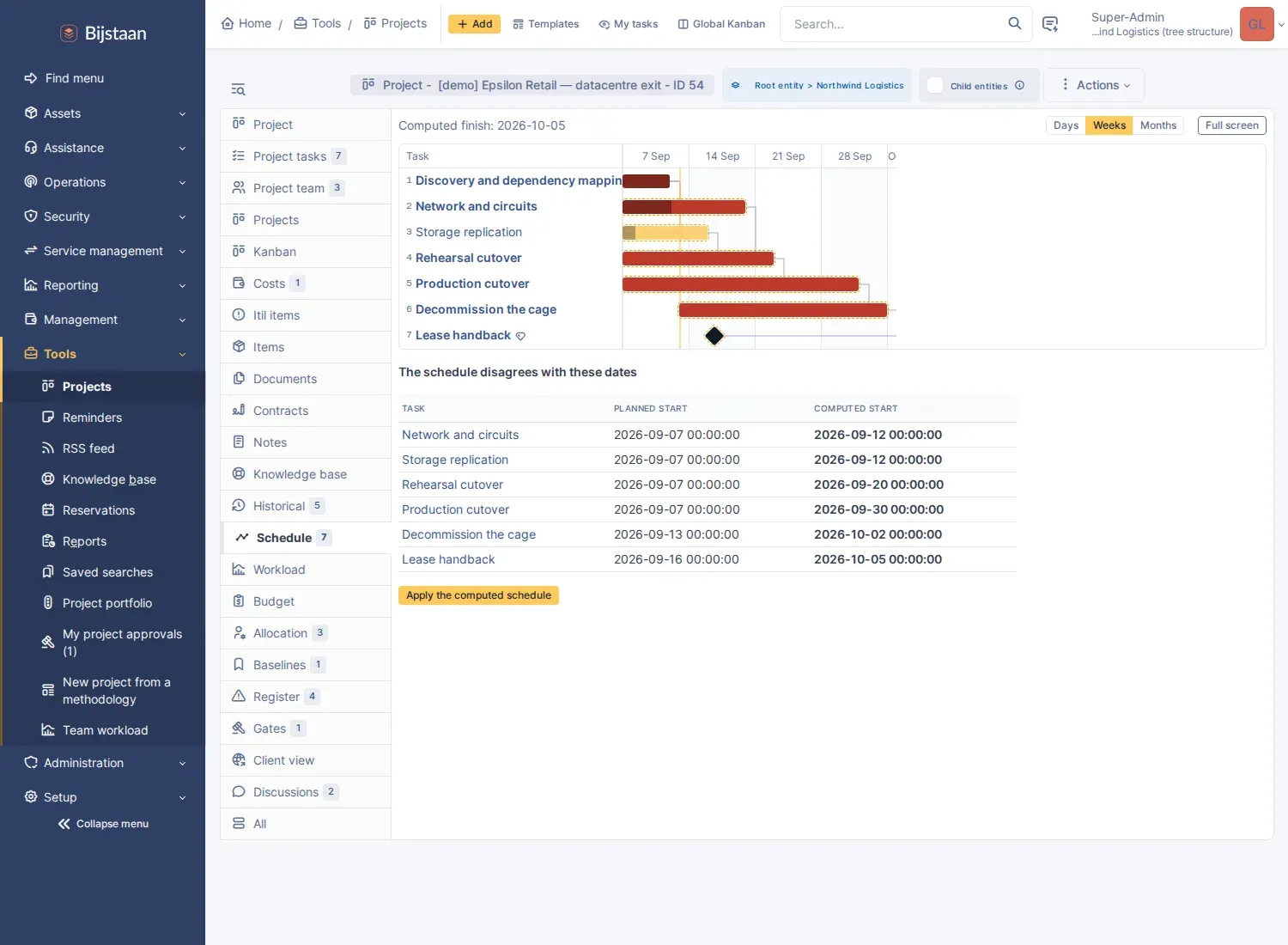This screenshot has height=945, width=1288.
Task: Click the Notes icon
Action: pyautogui.click(x=239, y=442)
